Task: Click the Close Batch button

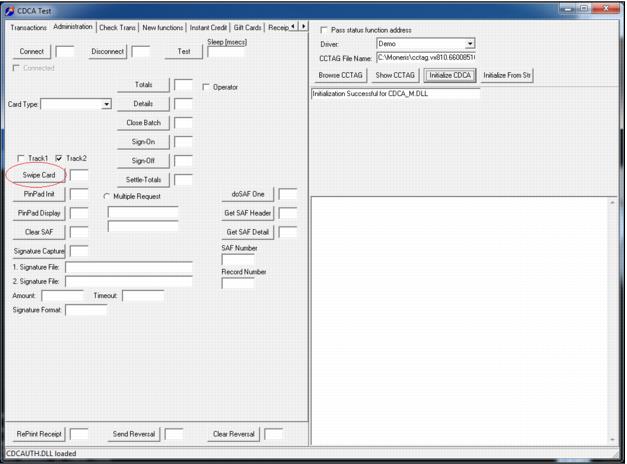Action: point(143,123)
